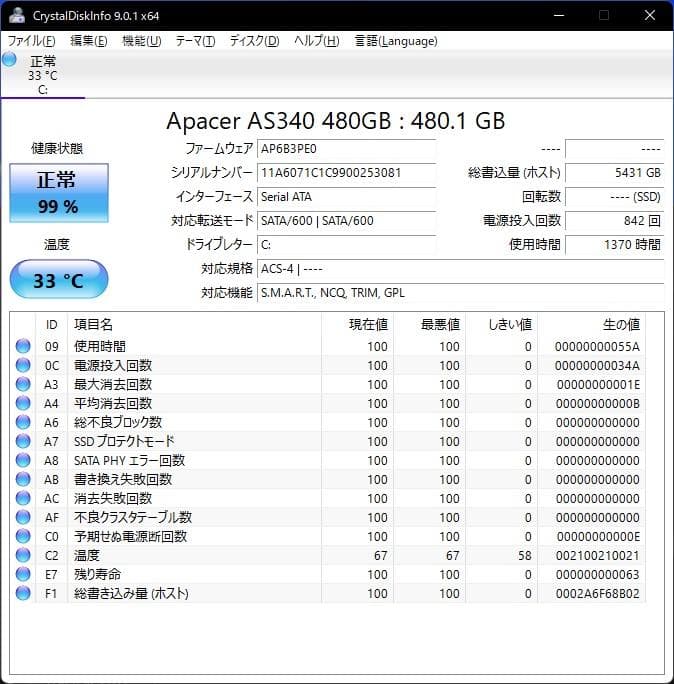Click status orb for A8 SATA PHY エラー回数

pyautogui.click(x=23, y=460)
